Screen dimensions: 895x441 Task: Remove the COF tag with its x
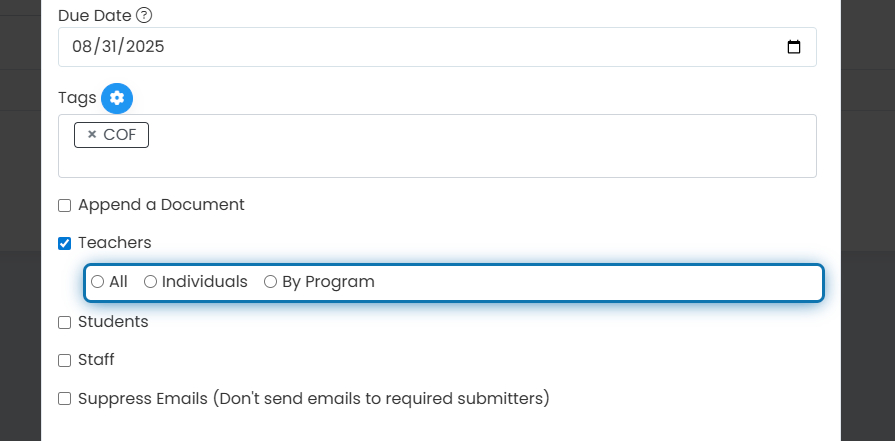click(92, 135)
